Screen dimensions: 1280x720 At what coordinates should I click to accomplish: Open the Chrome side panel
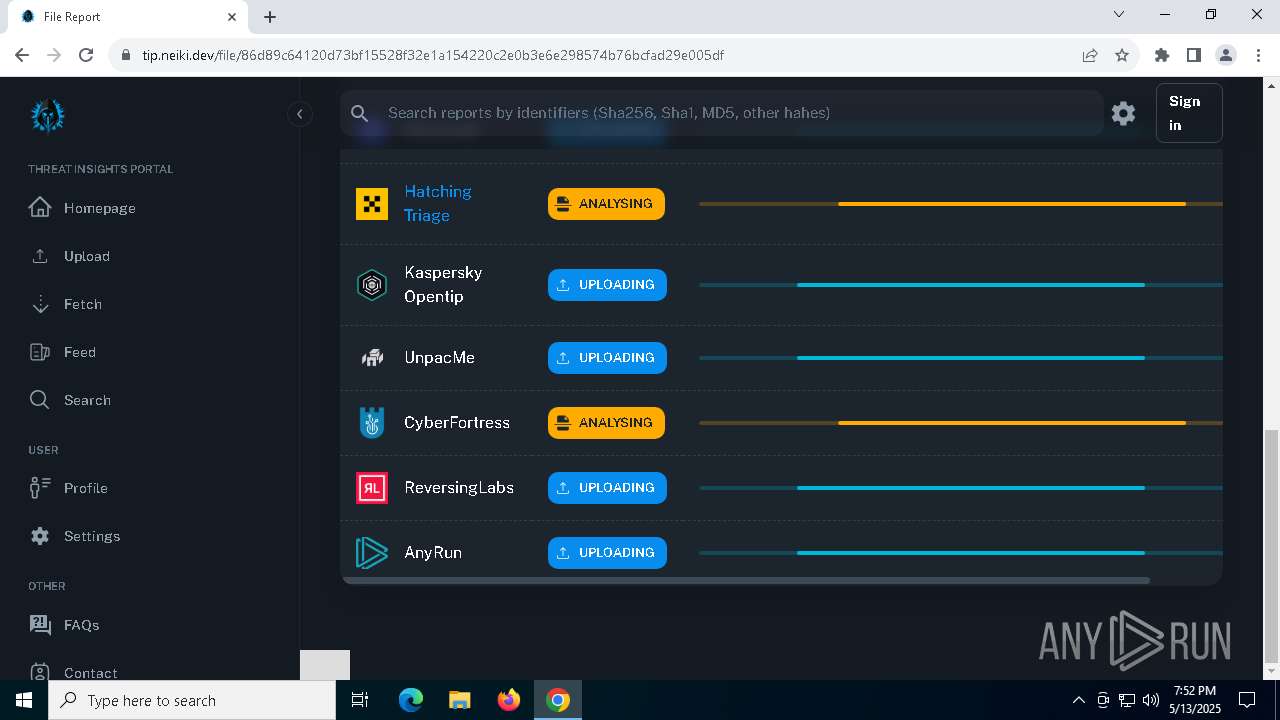pos(1194,55)
